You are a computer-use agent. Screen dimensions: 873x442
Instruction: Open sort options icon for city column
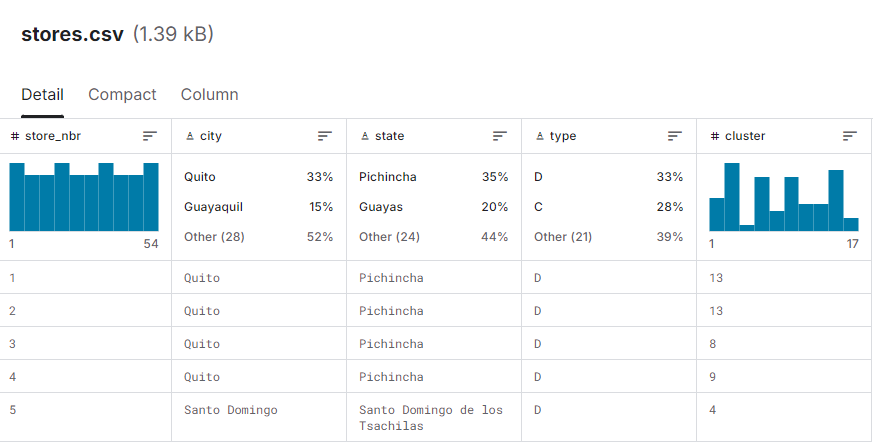(325, 136)
